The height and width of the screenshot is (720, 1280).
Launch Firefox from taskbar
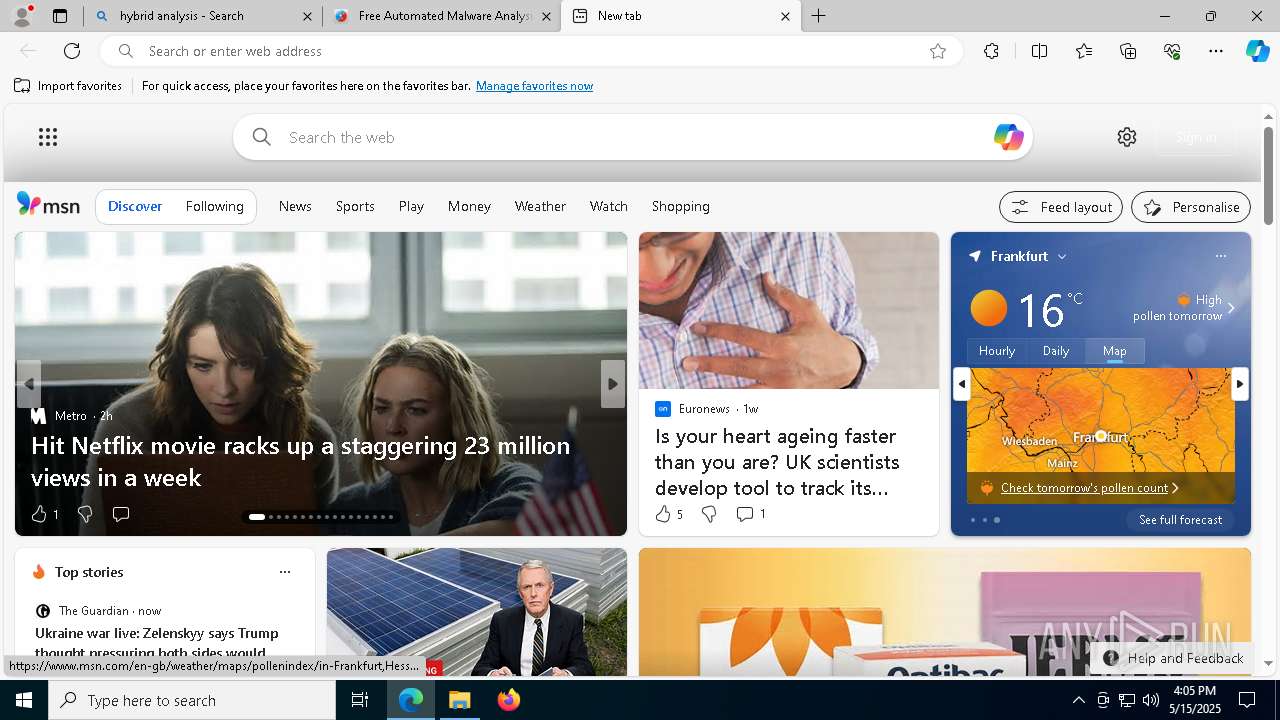click(x=509, y=700)
